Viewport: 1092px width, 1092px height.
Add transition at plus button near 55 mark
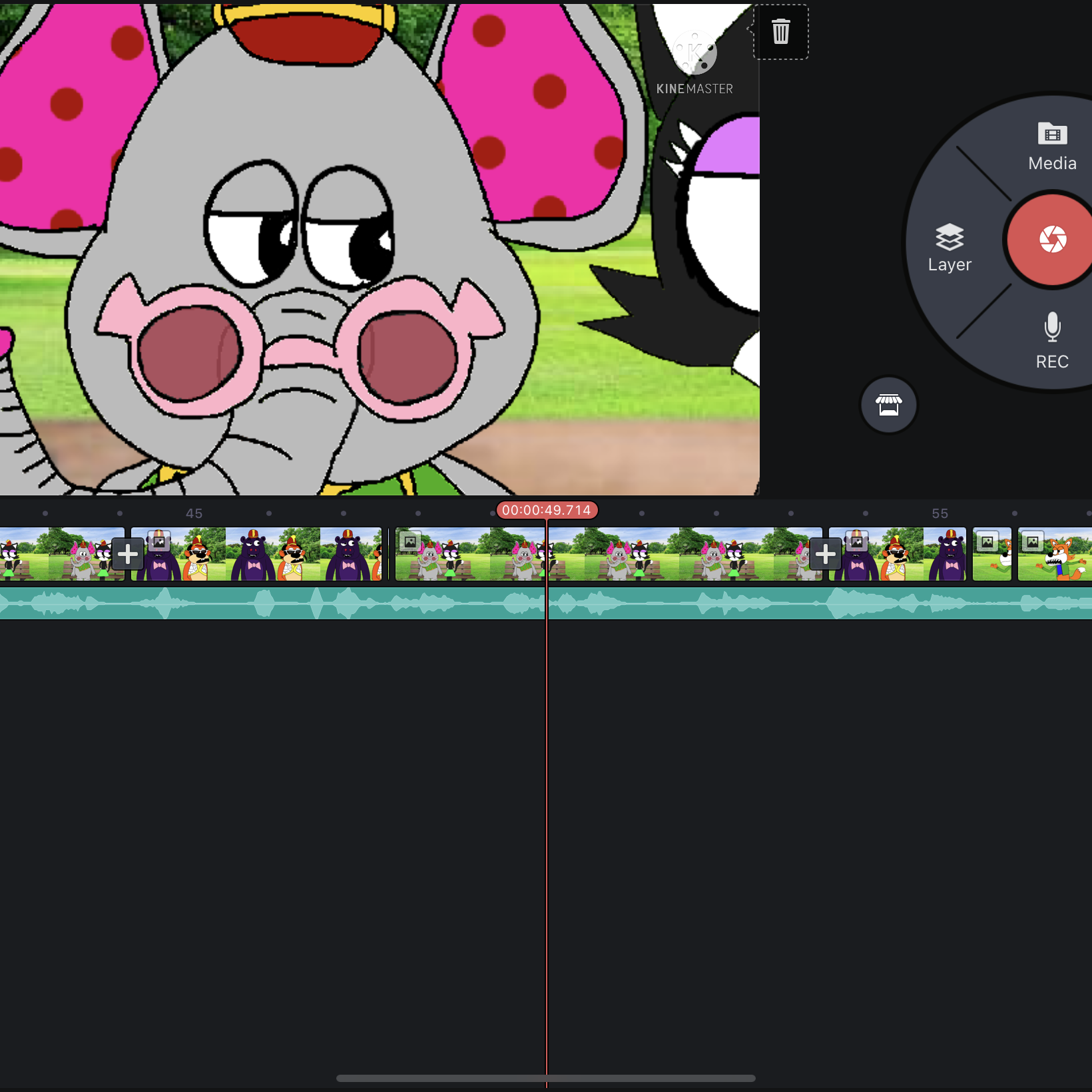pyautogui.click(x=825, y=554)
